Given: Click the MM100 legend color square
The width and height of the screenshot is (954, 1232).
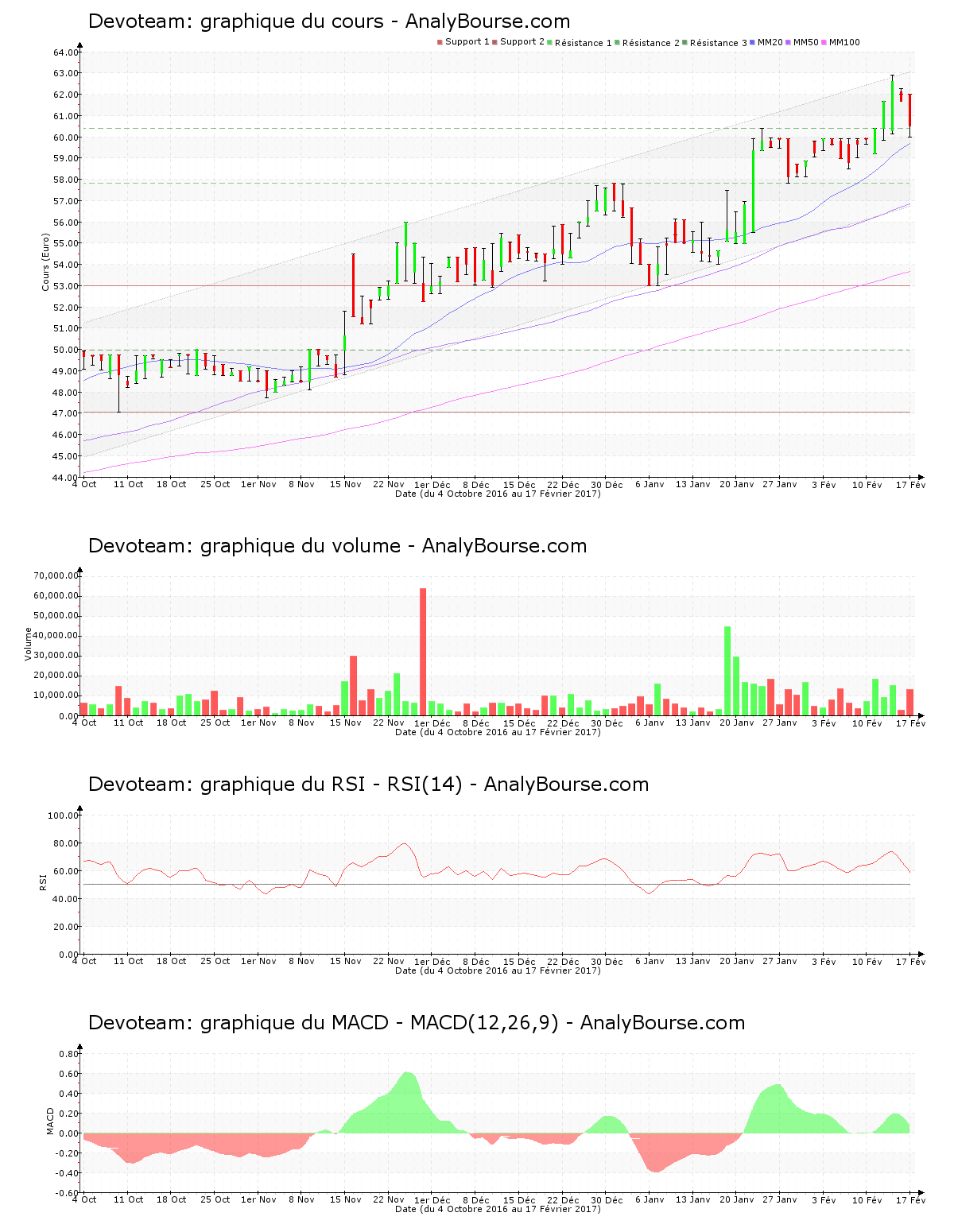Looking at the screenshot, I should coord(824,42).
